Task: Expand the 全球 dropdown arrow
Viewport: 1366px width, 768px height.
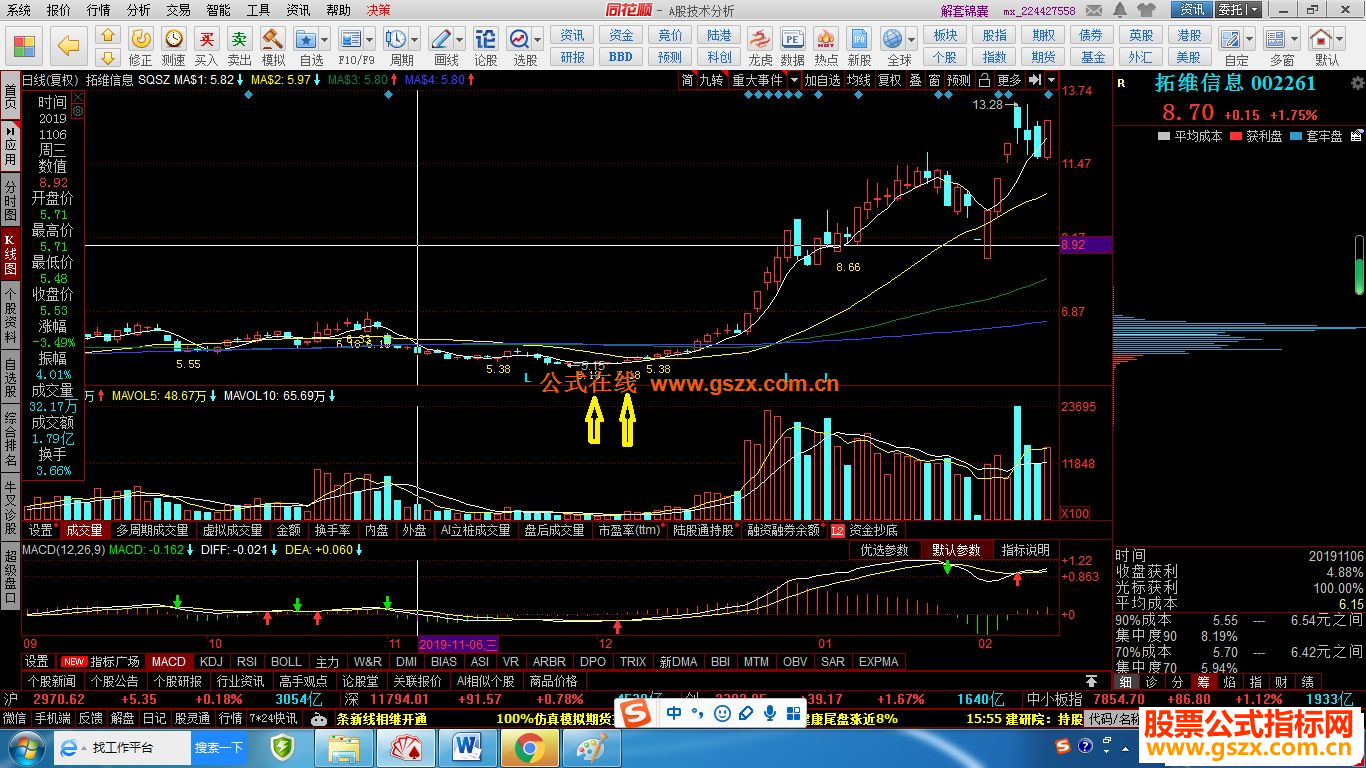Action: pos(911,39)
